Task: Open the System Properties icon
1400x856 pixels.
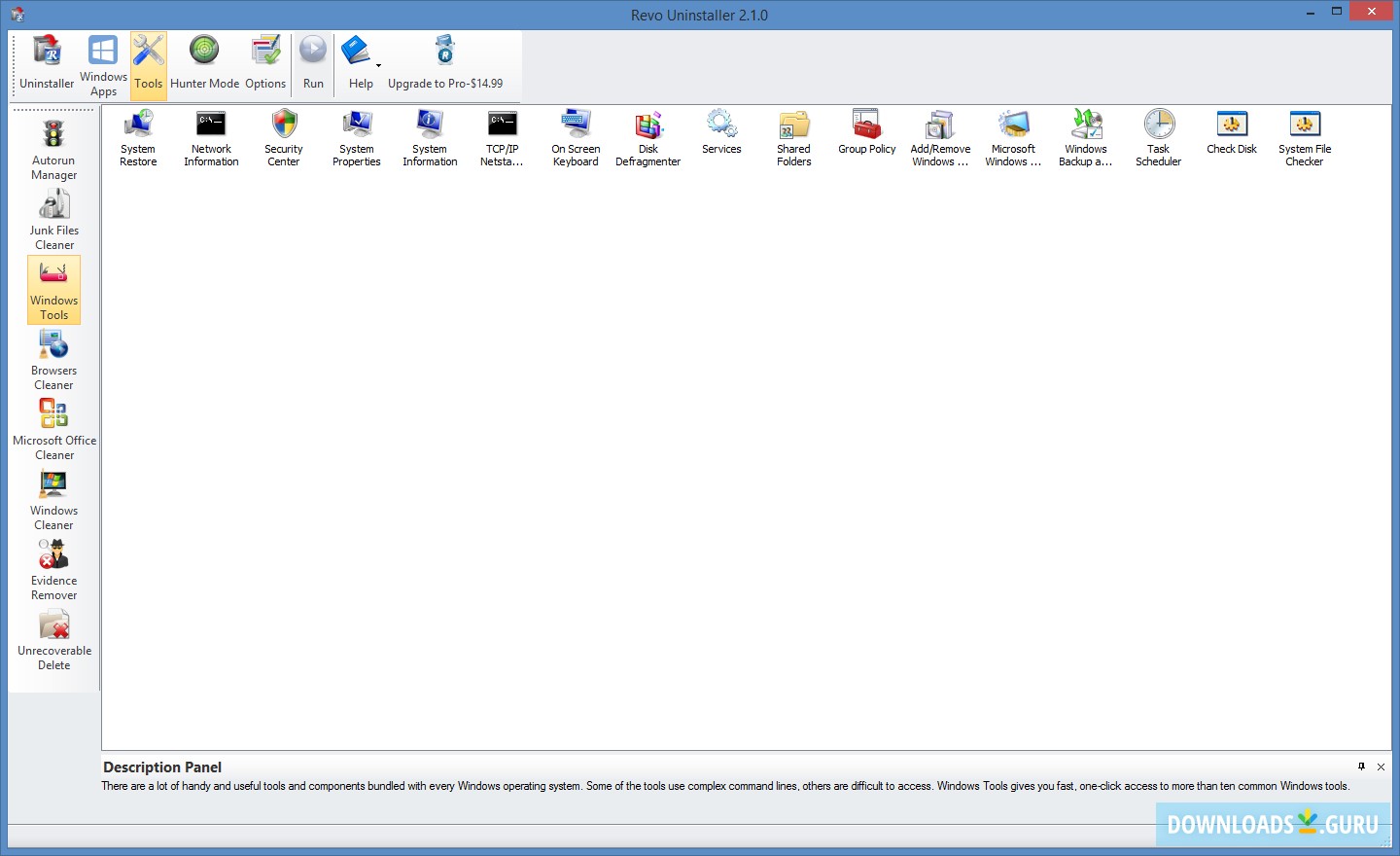Action: [357, 138]
